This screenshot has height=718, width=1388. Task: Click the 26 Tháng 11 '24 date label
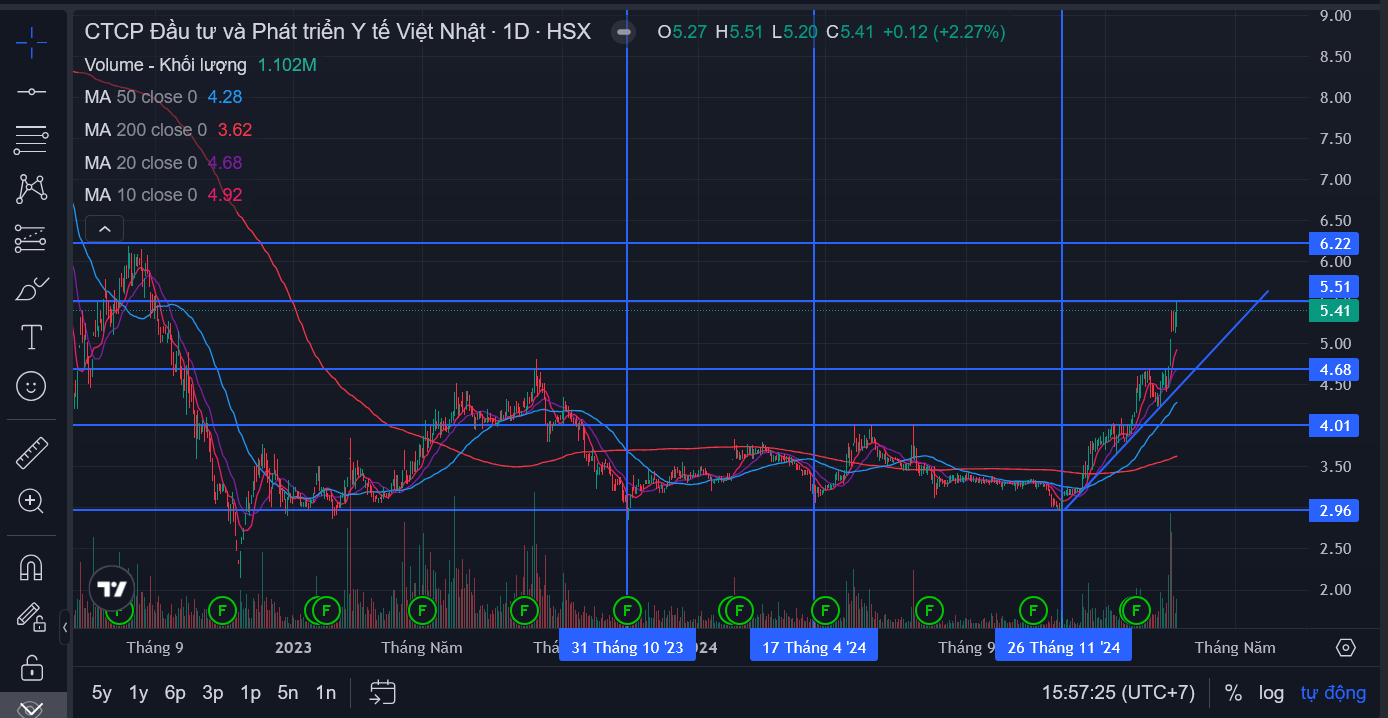pos(1064,647)
